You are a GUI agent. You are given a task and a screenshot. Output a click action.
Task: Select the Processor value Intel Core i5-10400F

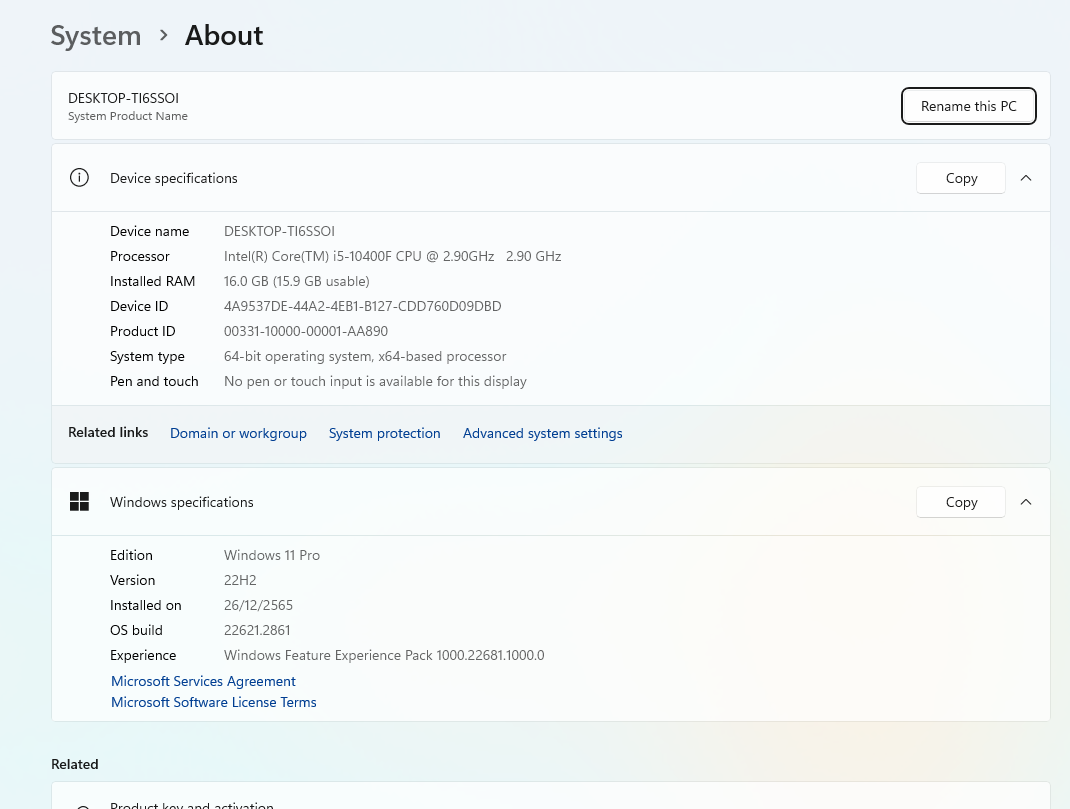[392, 256]
